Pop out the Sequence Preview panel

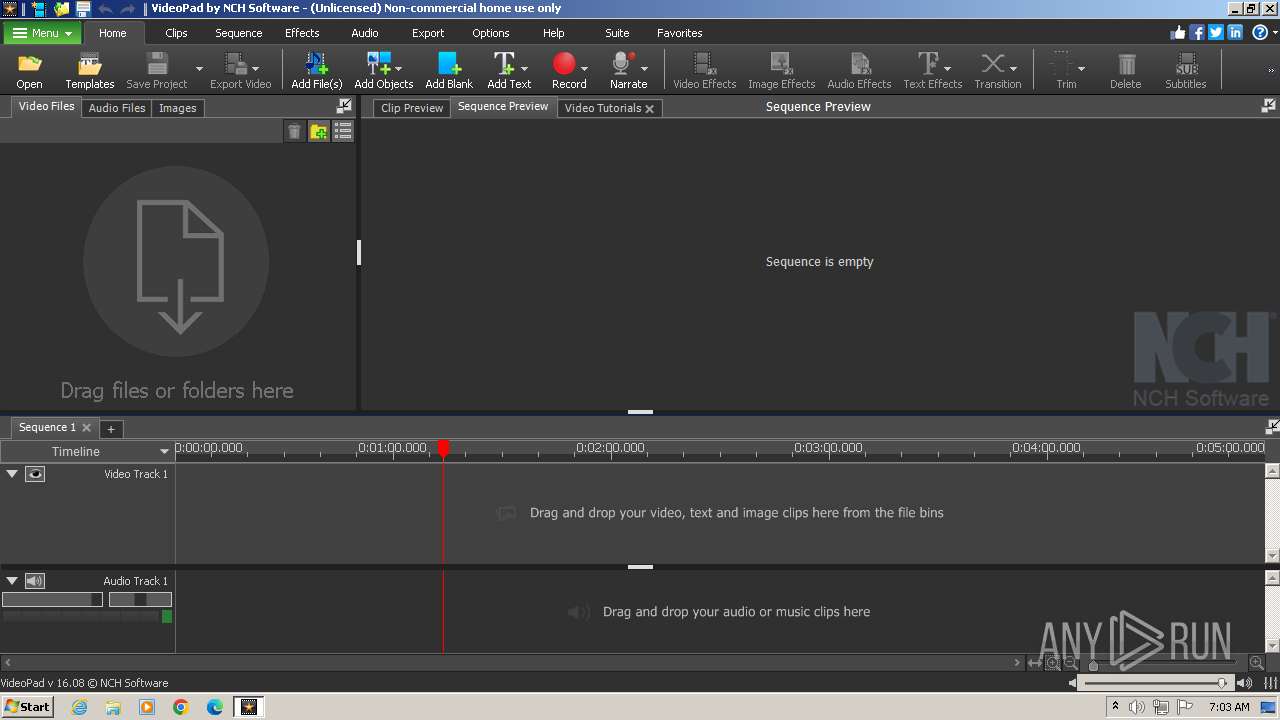[x=1269, y=106]
